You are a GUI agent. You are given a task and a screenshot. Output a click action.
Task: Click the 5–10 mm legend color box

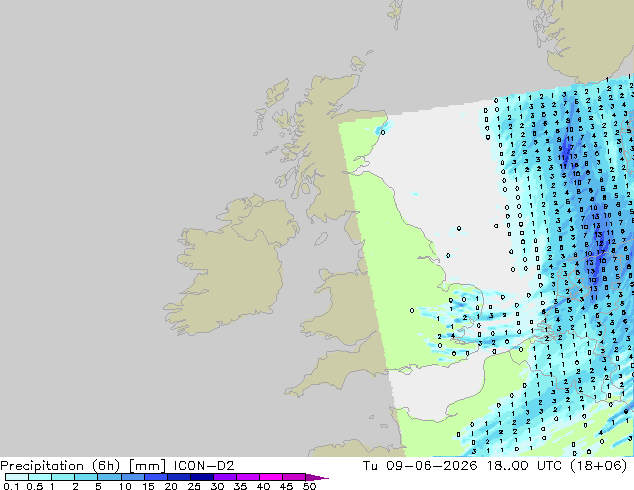(x=110, y=477)
